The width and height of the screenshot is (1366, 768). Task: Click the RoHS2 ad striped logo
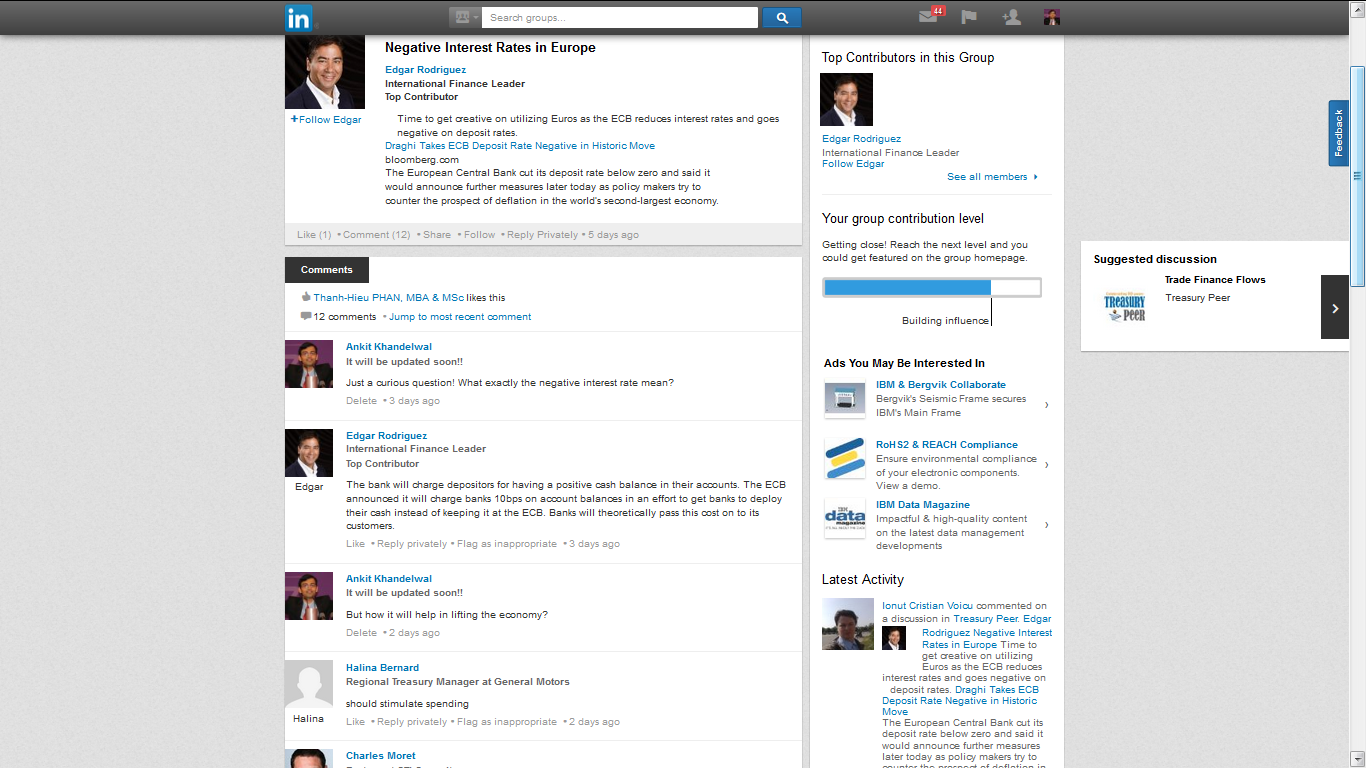(x=845, y=459)
